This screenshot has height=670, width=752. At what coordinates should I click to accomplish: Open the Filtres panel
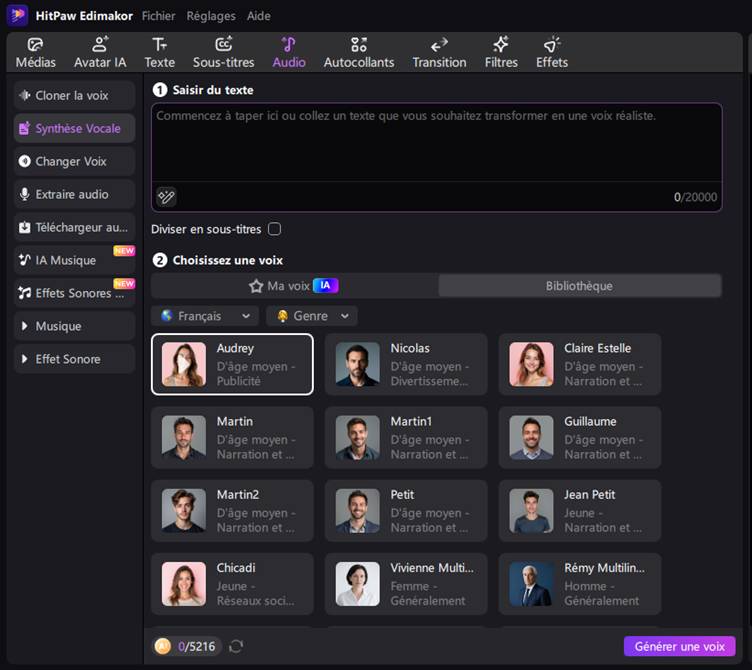click(x=501, y=53)
